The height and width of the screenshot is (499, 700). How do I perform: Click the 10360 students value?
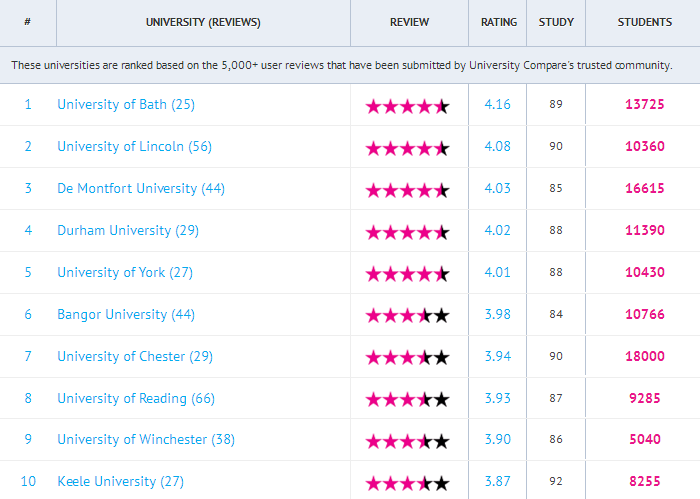[645, 146]
